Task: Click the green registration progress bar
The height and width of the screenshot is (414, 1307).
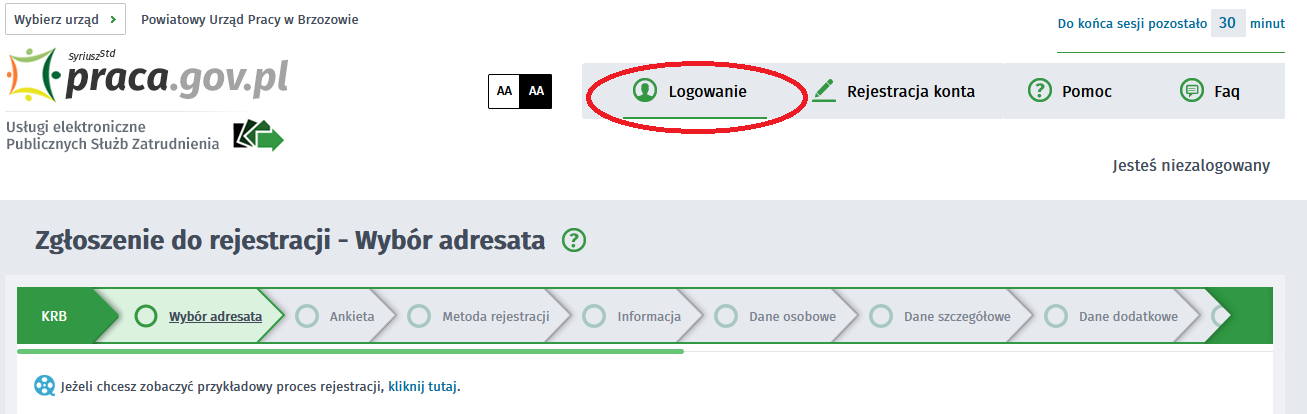Action: (x=350, y=352)
